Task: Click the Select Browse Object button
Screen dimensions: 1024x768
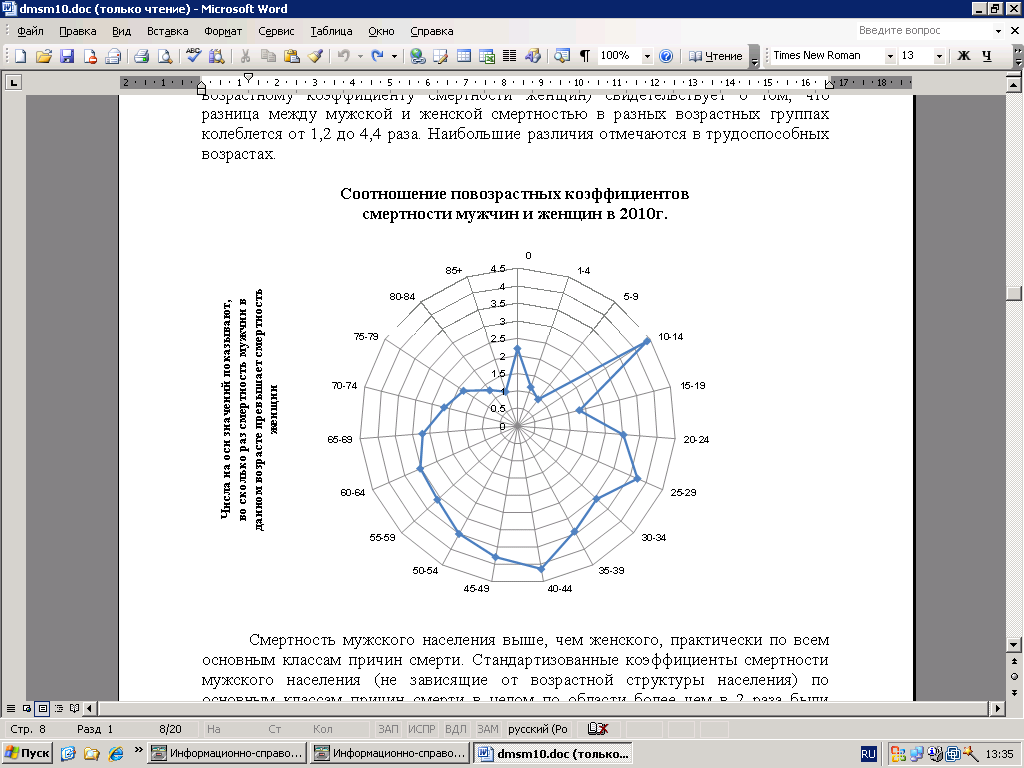Action: (x=1014, y=677)
